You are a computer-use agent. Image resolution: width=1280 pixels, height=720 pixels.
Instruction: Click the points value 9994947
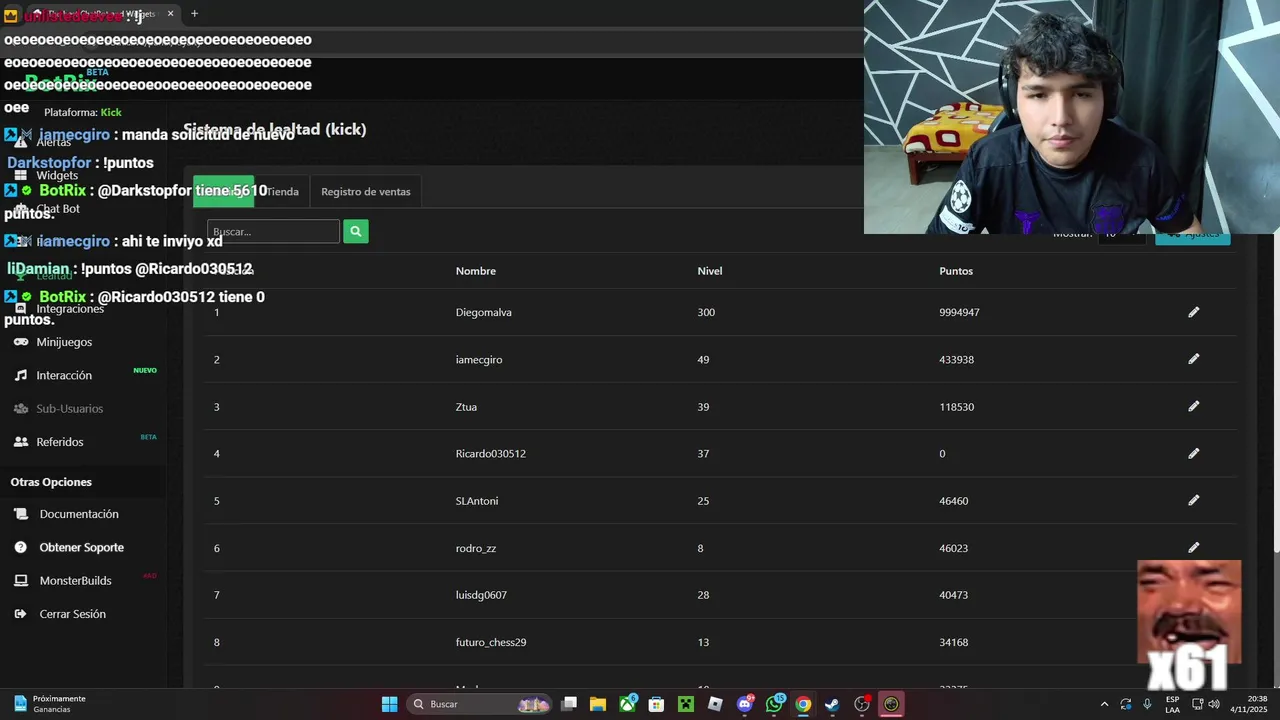[x=960, y=312]
